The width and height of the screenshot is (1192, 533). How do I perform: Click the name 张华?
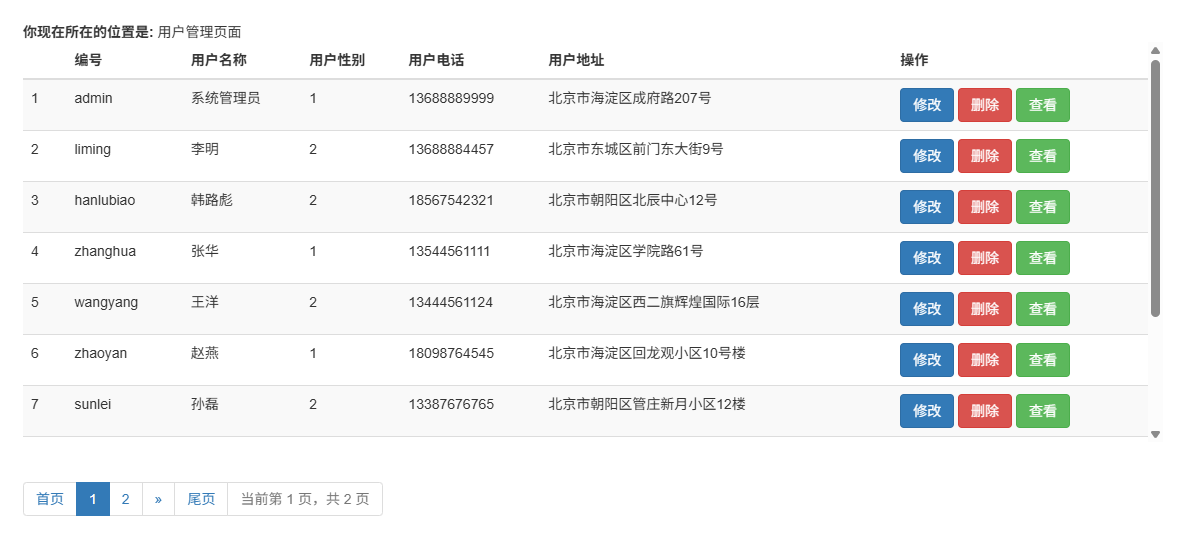204,251
